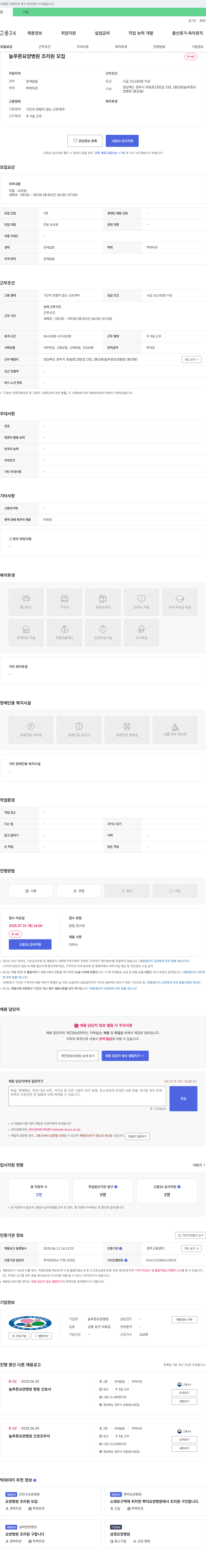Click the top 고용24 입사지원 button
The image size is (206, 1568).
click(x=122, y=141)
